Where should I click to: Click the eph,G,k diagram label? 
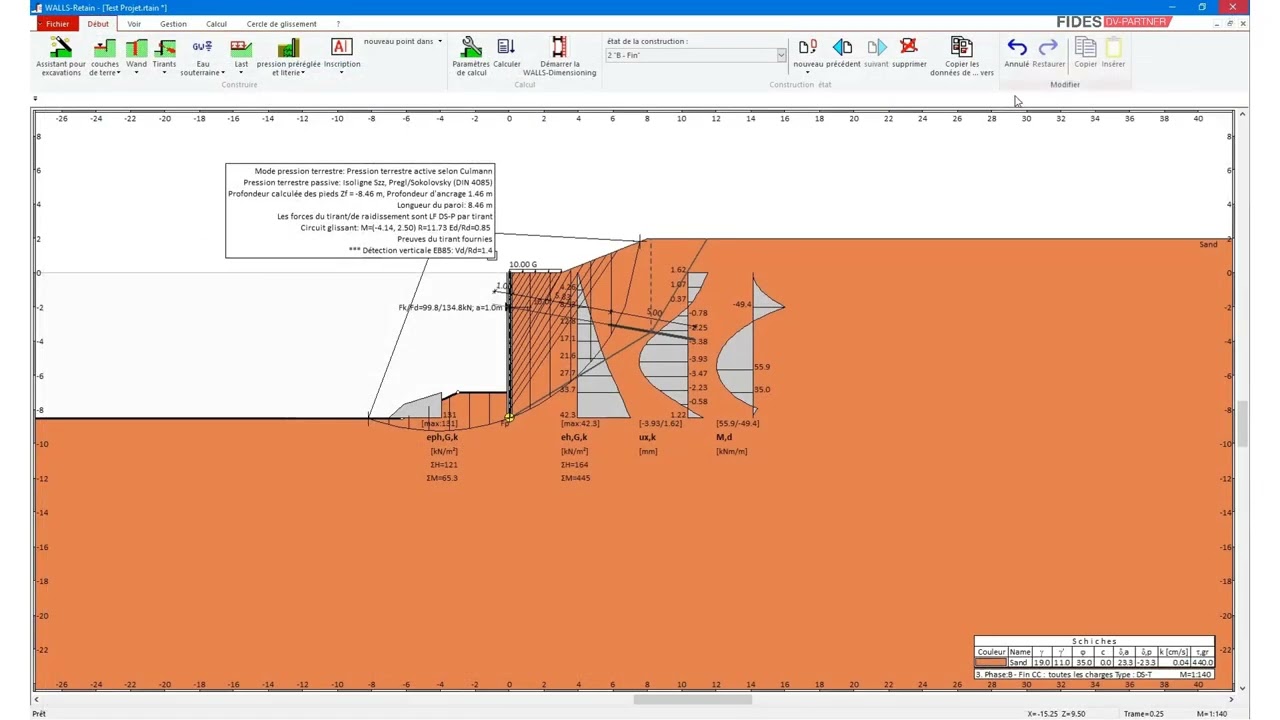click(x=442, y=437)
